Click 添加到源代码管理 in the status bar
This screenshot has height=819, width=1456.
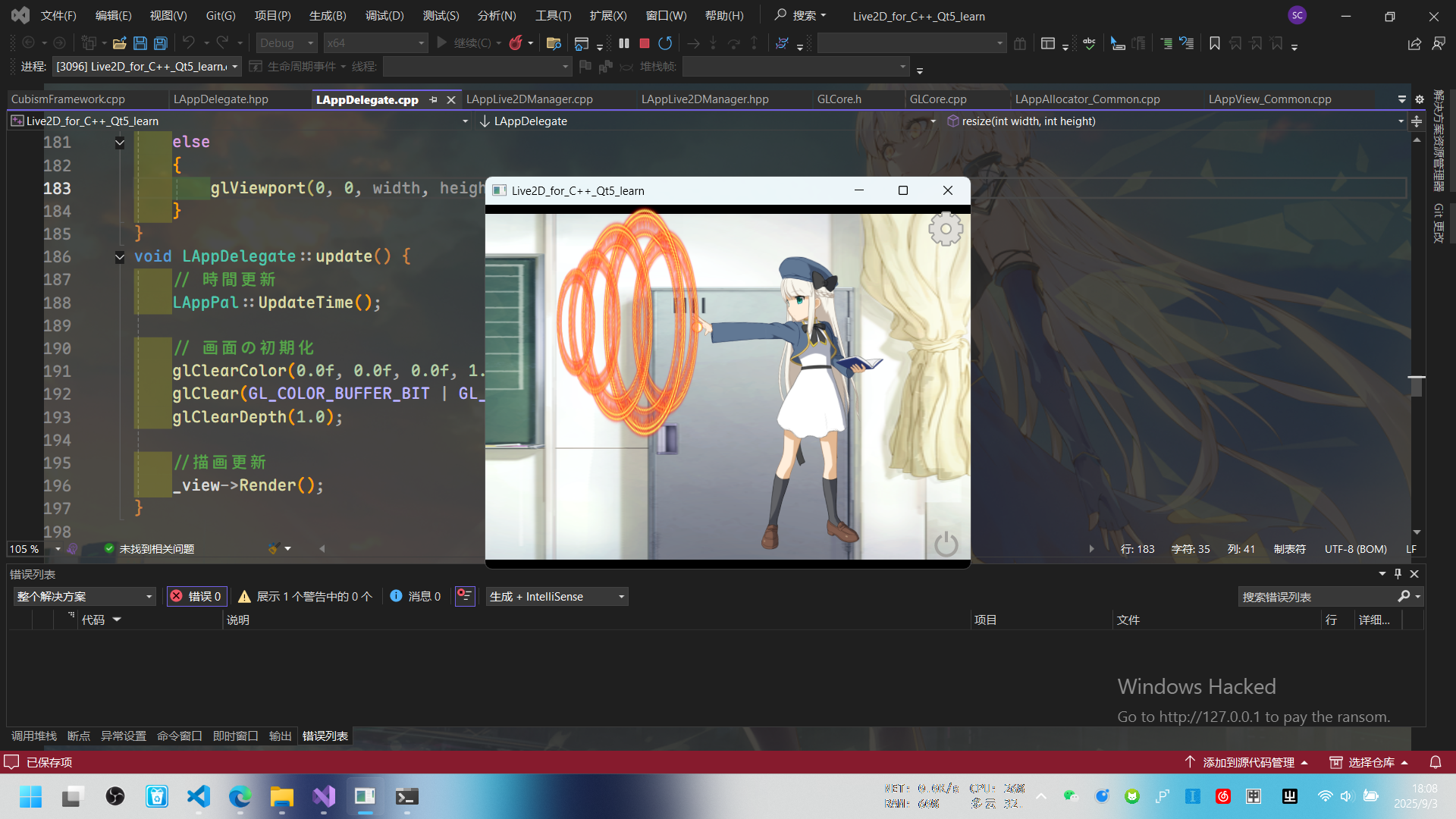tap(1247, 762)
